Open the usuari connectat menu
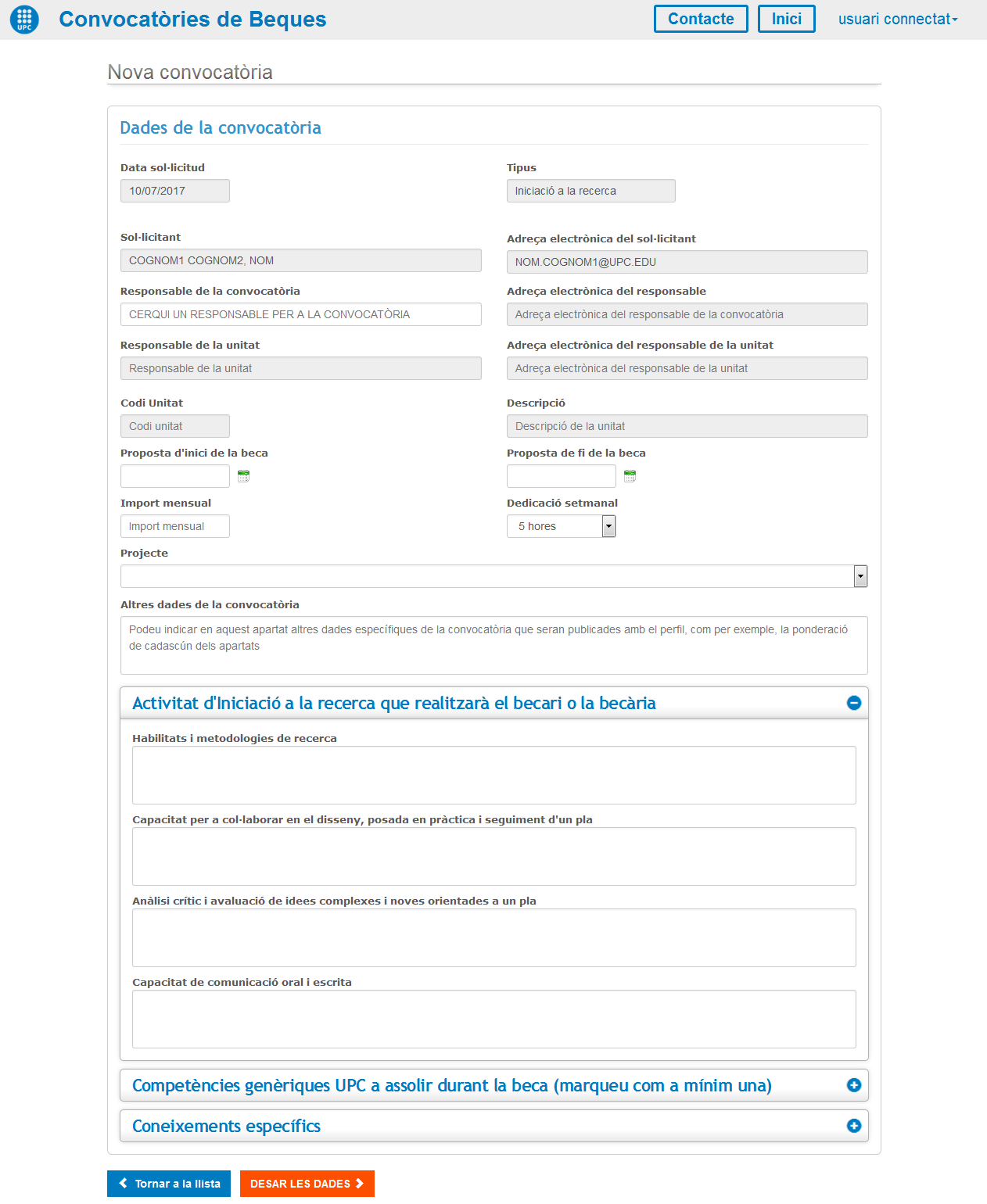987x1204 pixels. tap(897, 20)
